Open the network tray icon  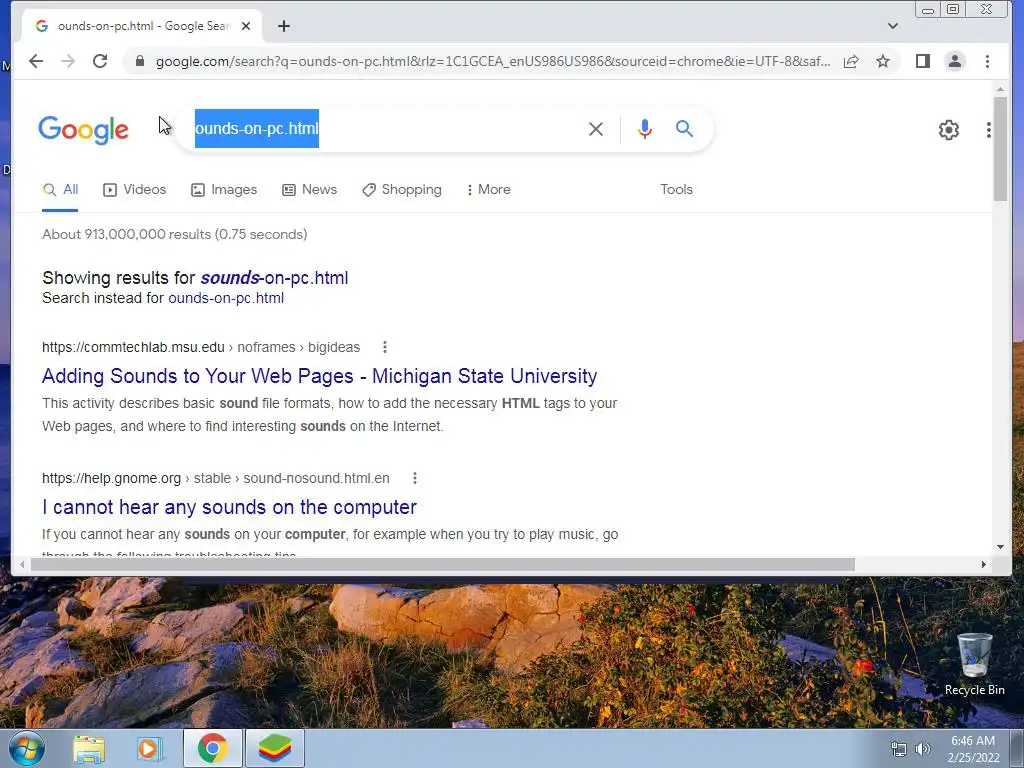pyautogui.click(x=899, y=749)
